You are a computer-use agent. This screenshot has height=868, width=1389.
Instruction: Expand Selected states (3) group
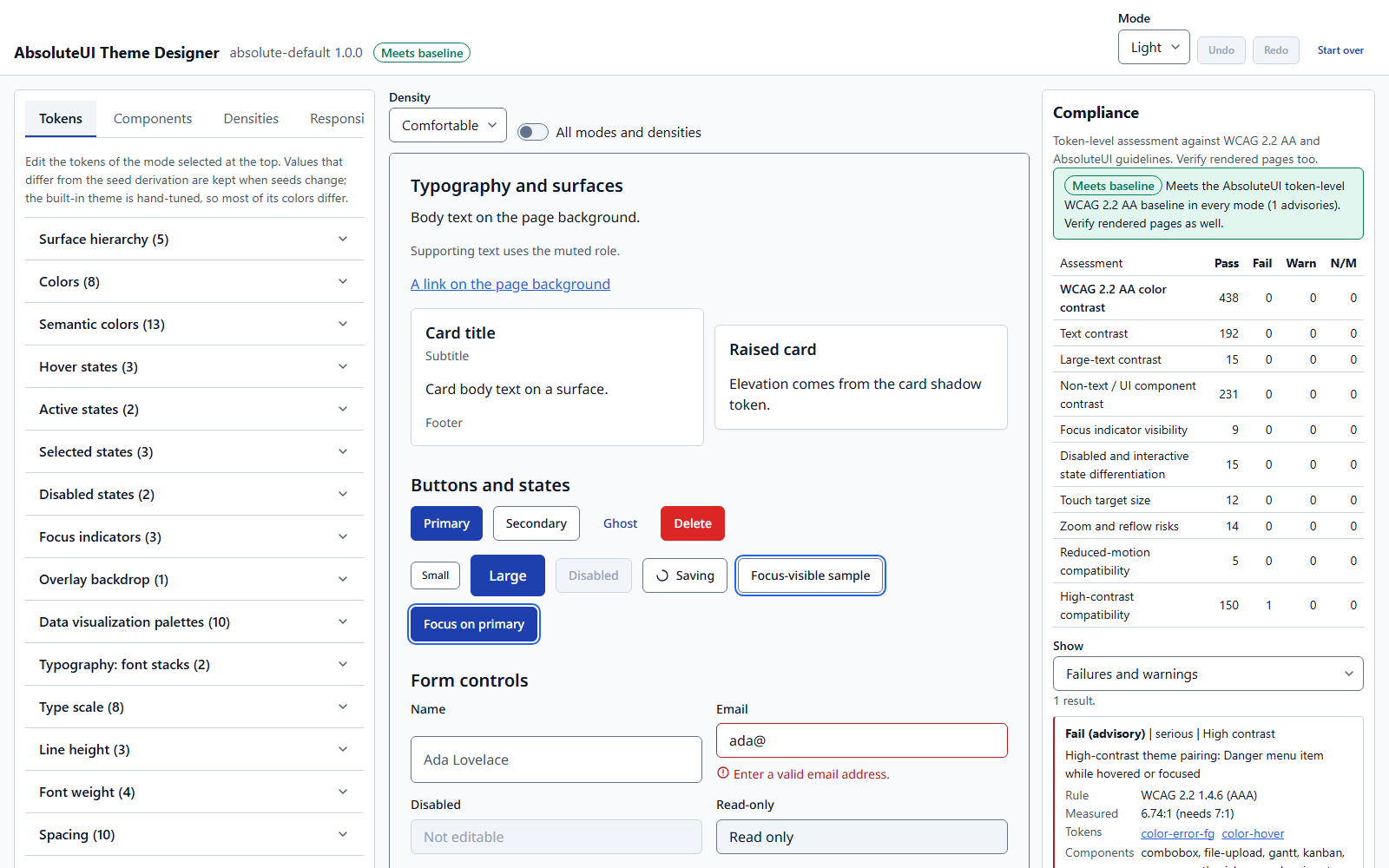click(194, 451)
